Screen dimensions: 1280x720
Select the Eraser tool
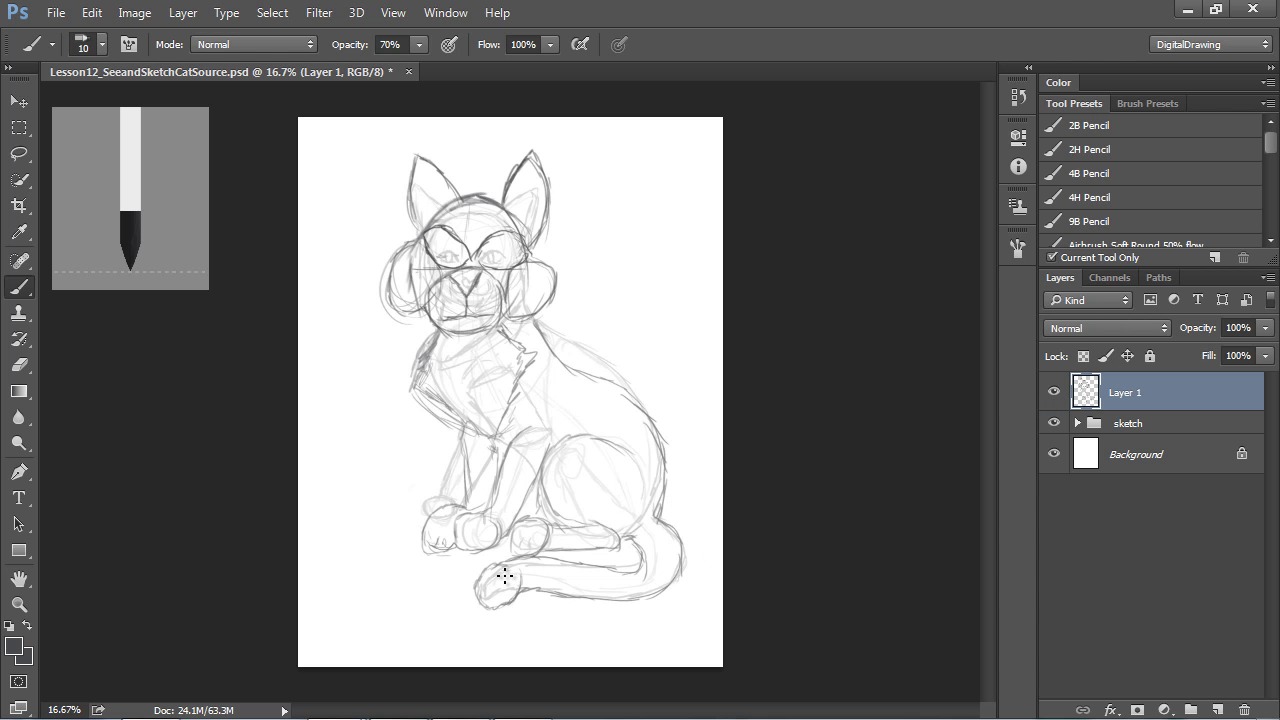click(19, 365)
